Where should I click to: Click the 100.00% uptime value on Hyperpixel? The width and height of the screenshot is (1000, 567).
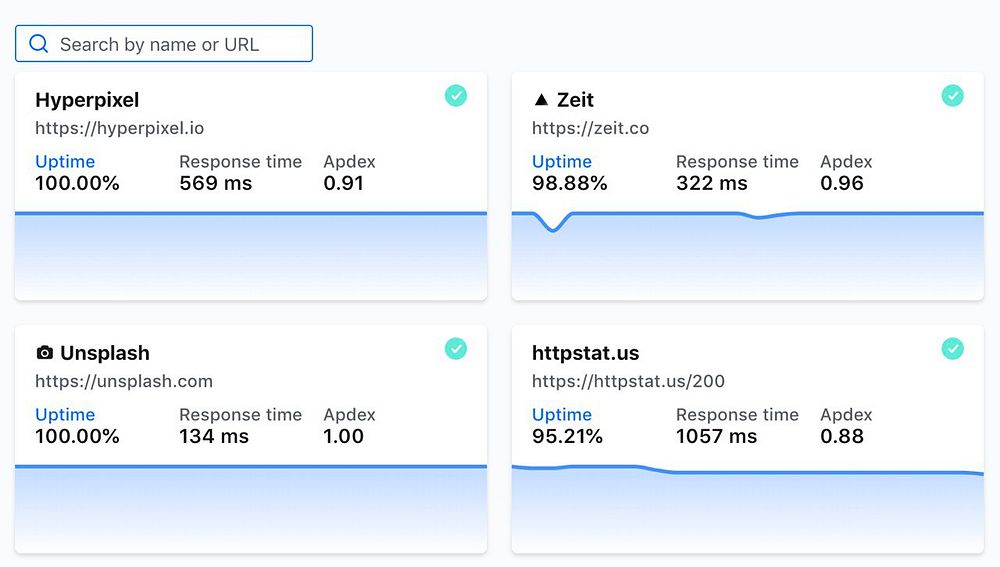point(77,184)
